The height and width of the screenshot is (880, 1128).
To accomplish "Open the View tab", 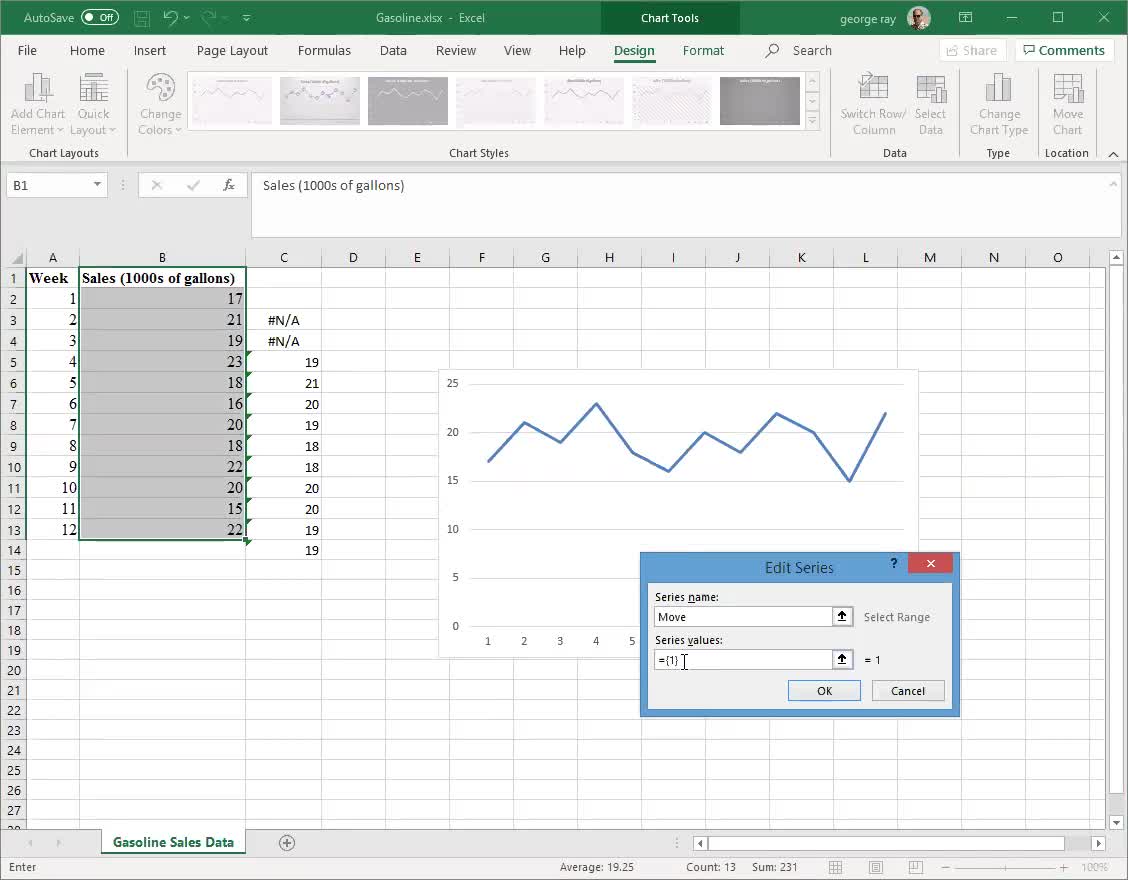I will click(x=517, y=50).
